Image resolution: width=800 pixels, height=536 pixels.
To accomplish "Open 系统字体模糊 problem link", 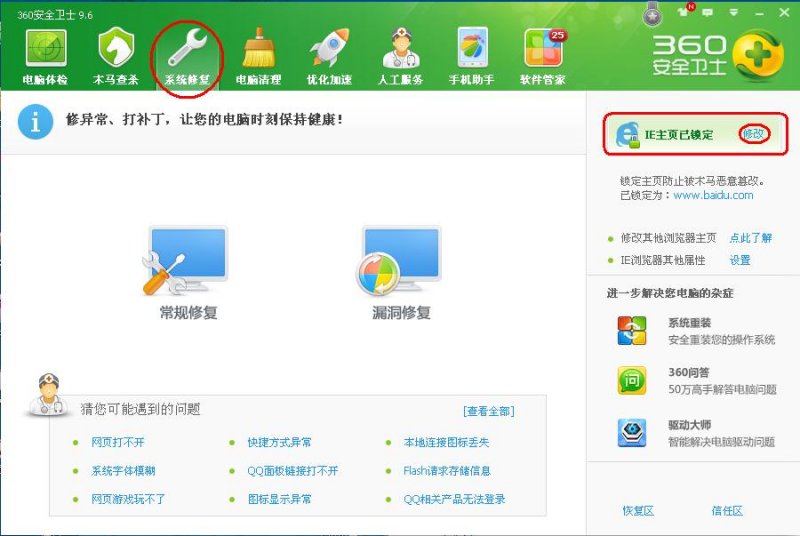I will click(123, 471).
